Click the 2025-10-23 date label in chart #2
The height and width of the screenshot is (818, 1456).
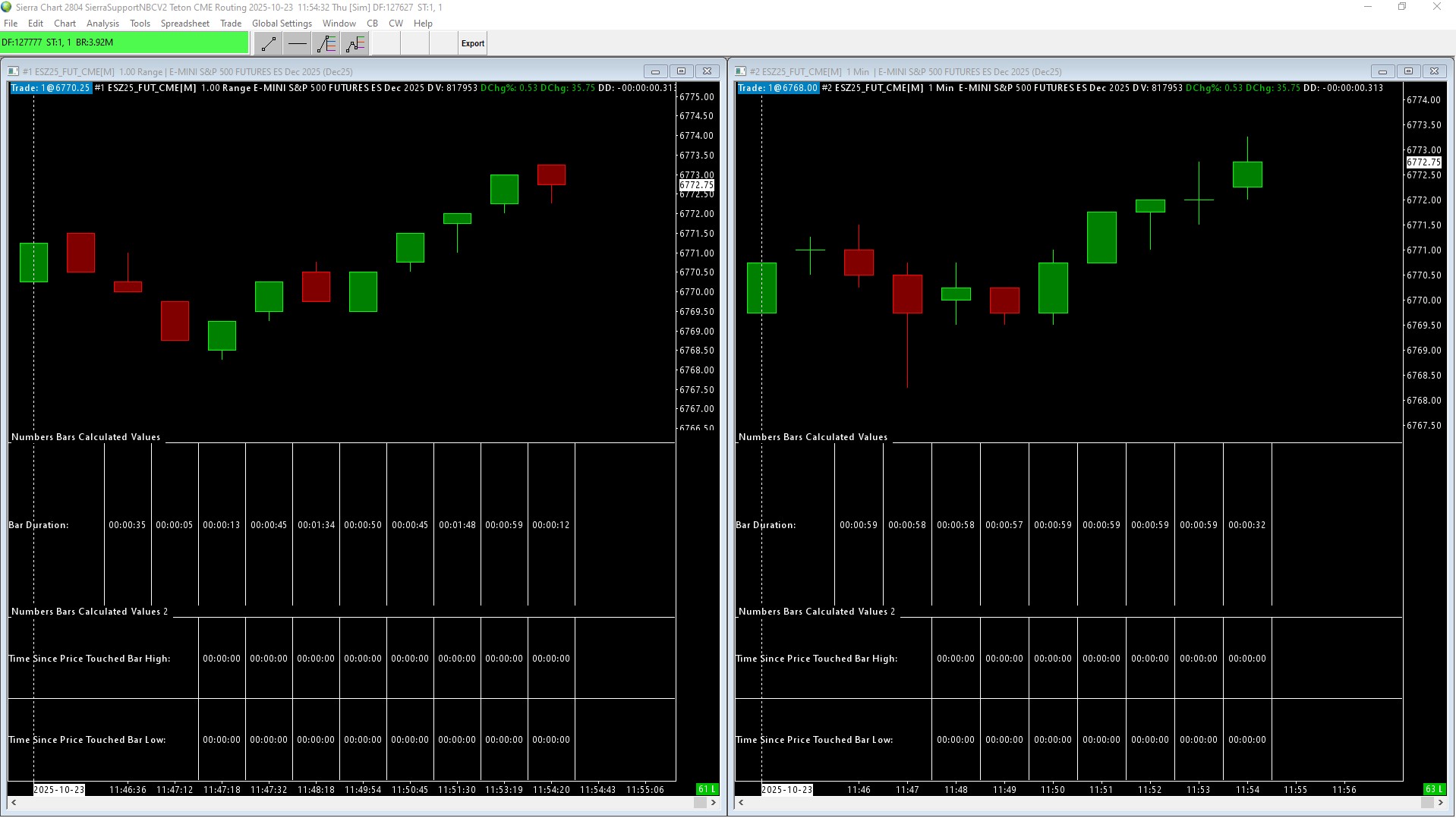[x=786, y=790]
